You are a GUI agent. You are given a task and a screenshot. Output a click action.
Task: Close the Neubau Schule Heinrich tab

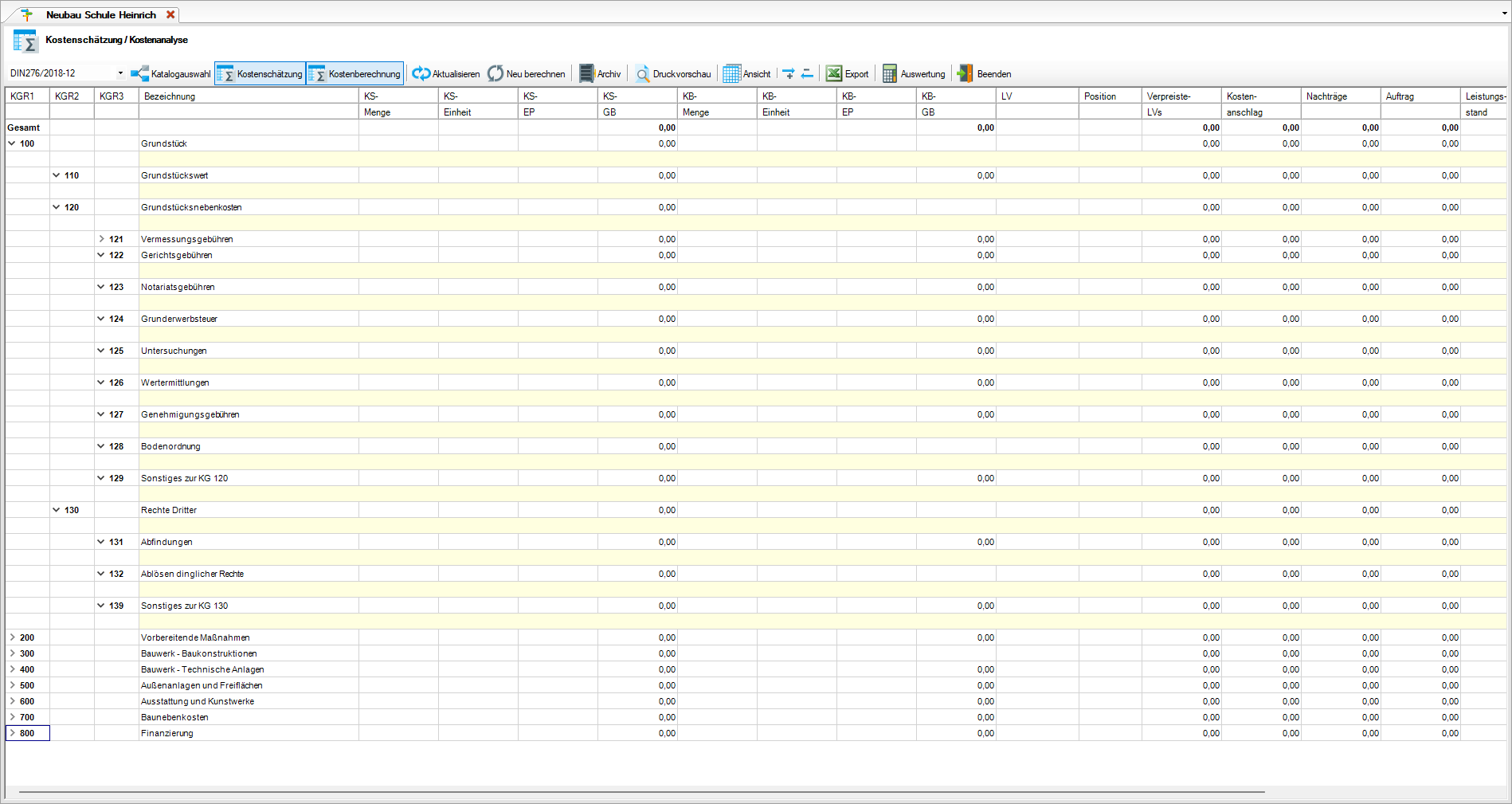coord(170,14)
